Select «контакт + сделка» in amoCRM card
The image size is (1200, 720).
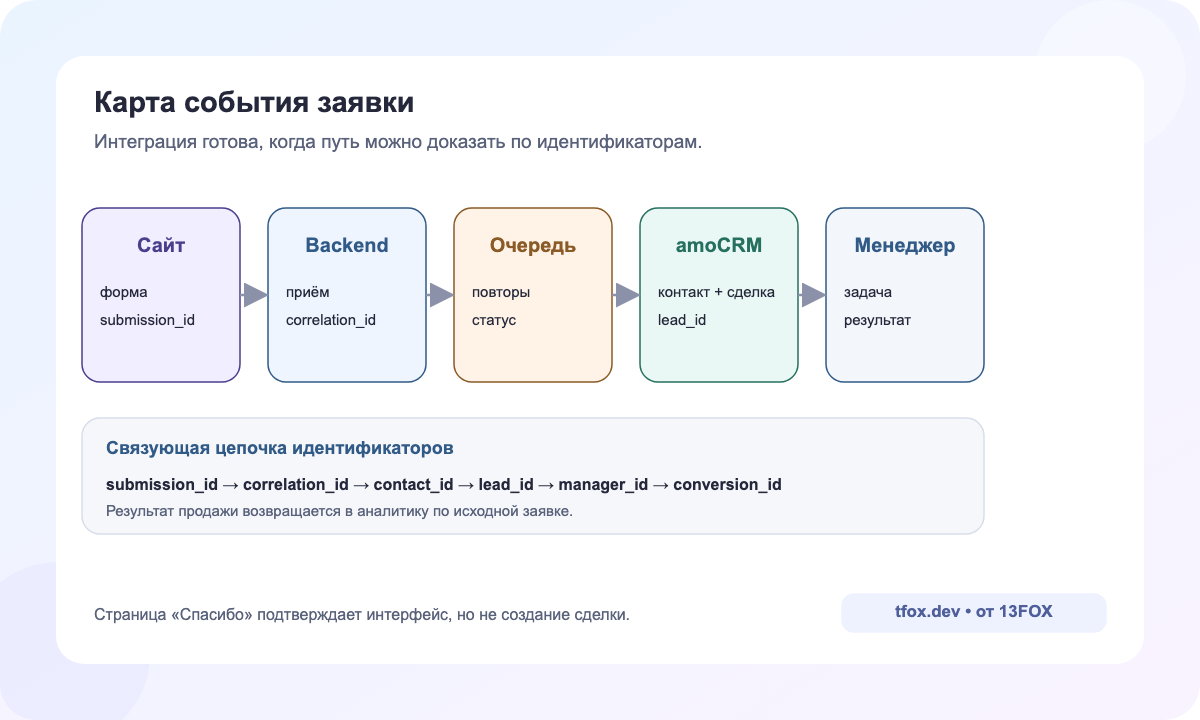click(x=716, y=292)
